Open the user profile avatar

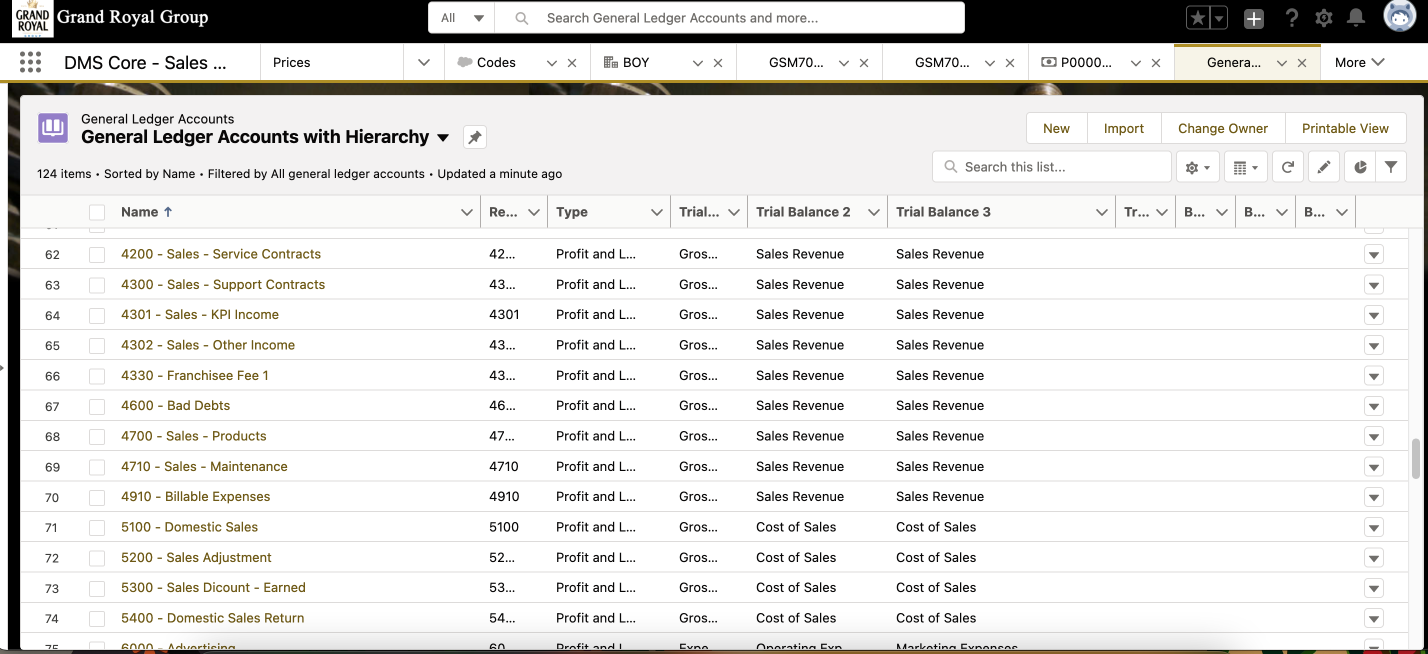(x=1400, y=17)
